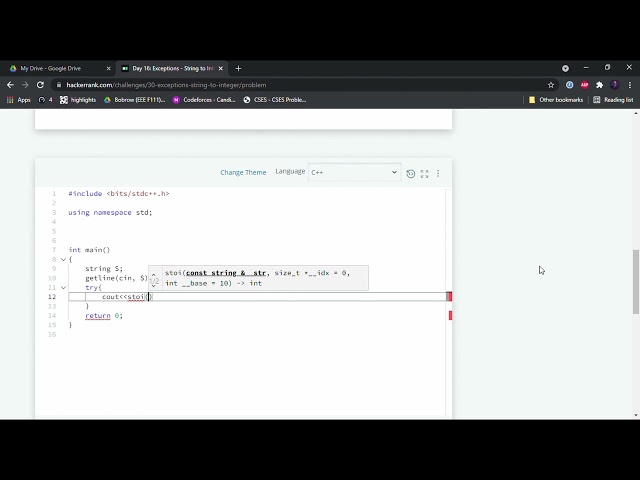This screenshot has width=640, height=480.
Task: Click the browser forward arrow
Action: pyautogui.click(x=25, y=85)
